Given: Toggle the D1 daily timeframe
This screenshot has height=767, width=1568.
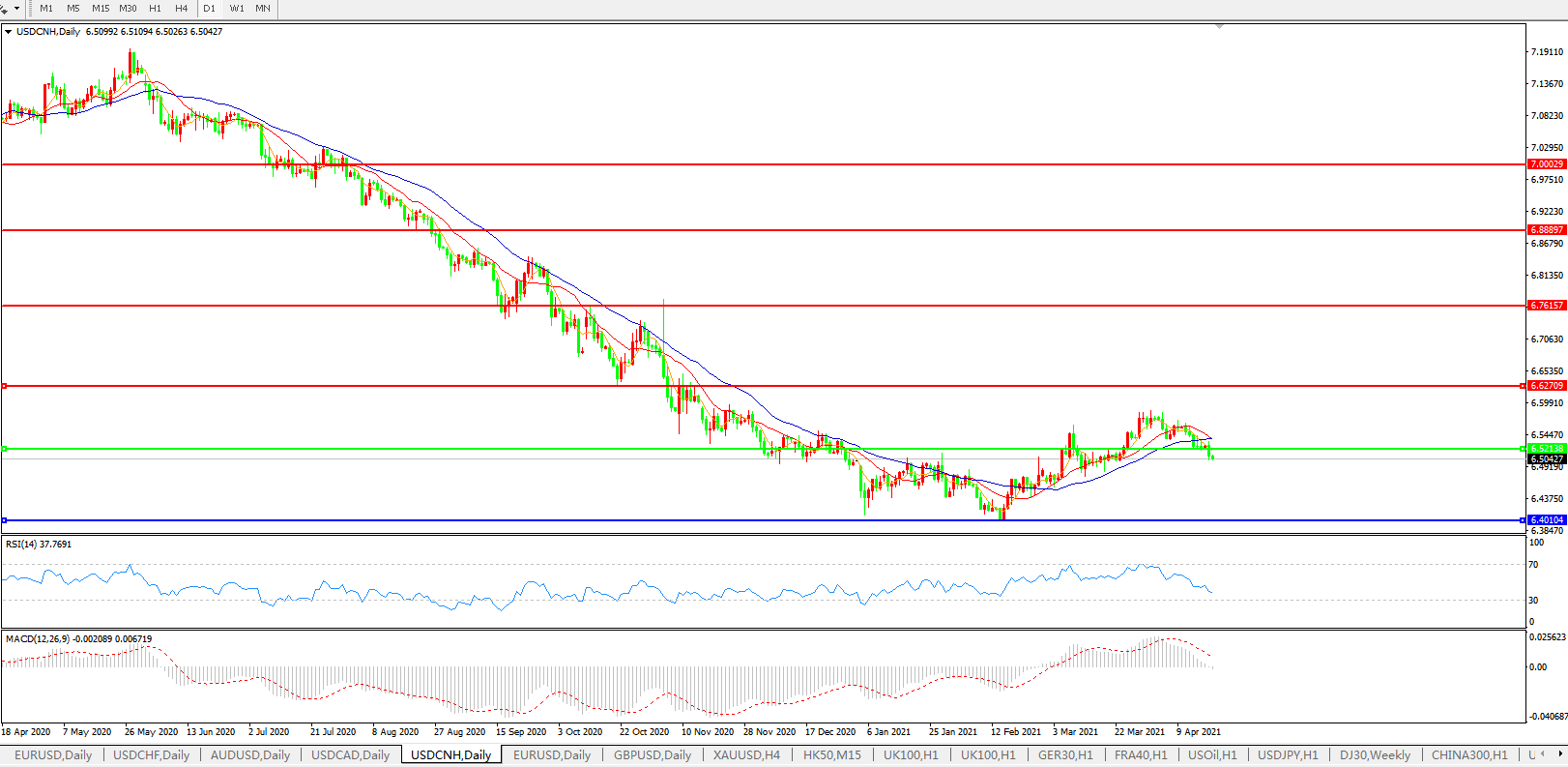Looking at the screenshot, I should [209, 9].
